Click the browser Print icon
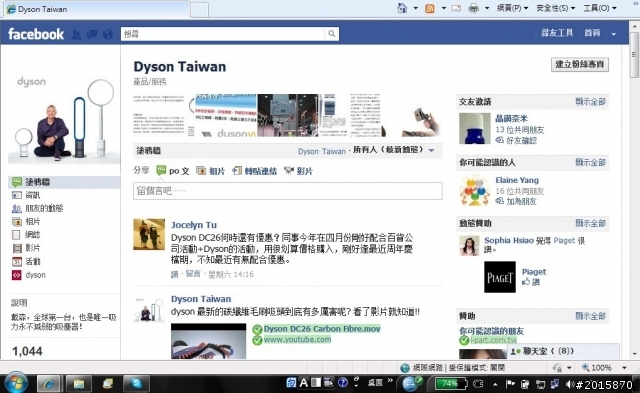640x393 pixels. [473, 8]
